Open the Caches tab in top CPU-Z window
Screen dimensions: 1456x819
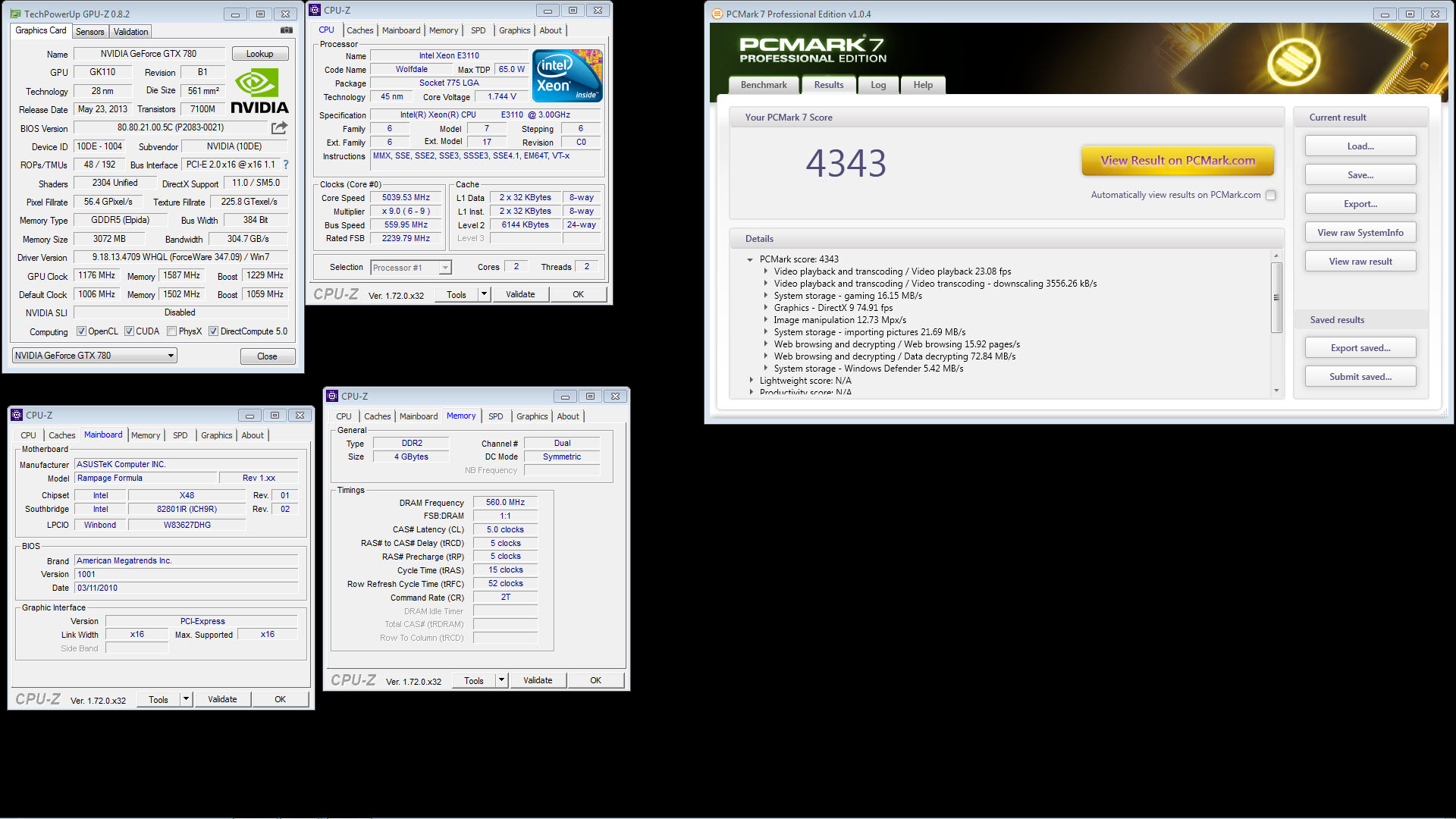[360, 30]
